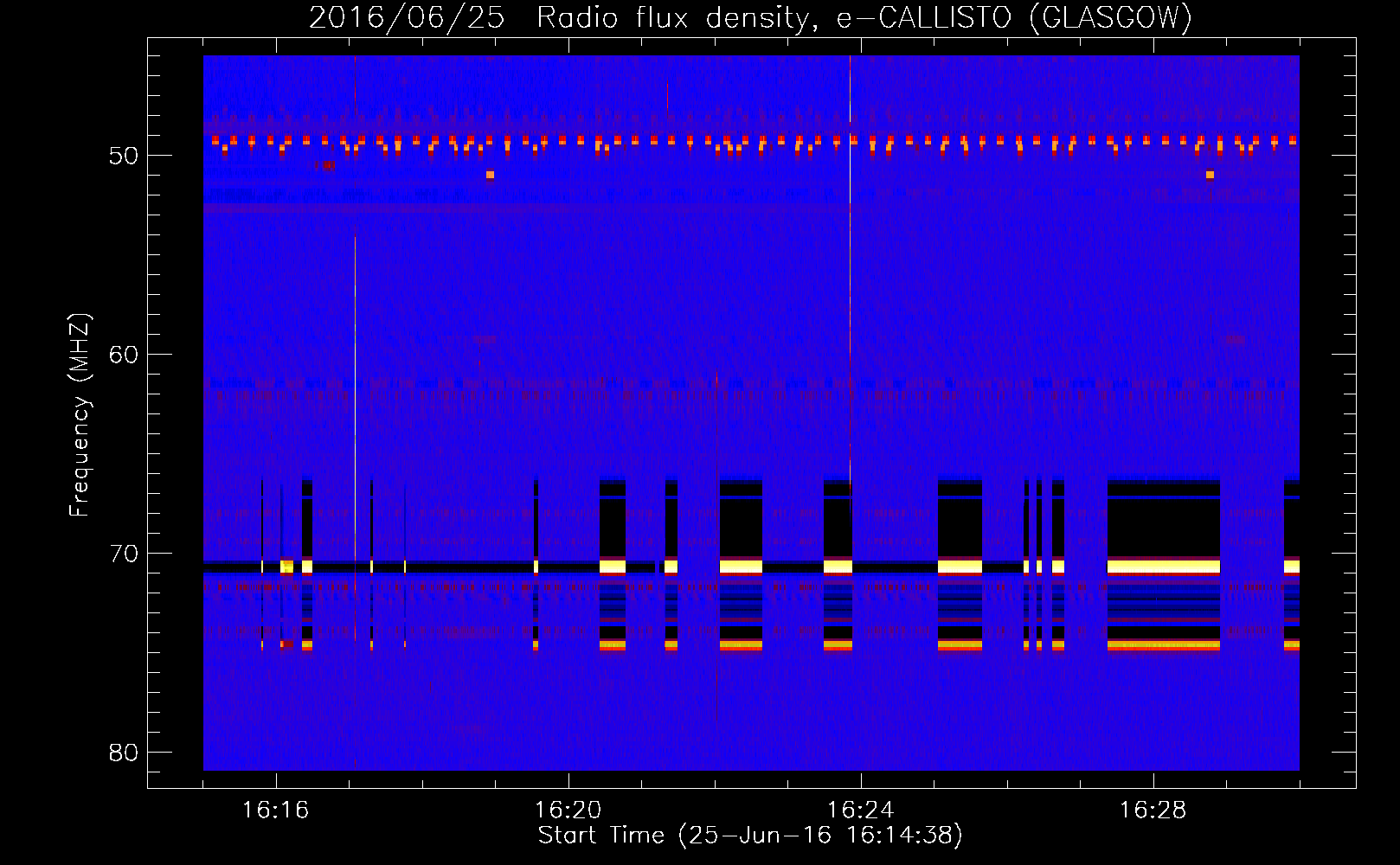The width and height of the screenshot is (1400, 865).
Task: Select the 60 frequency tick label
Action: 124,356
